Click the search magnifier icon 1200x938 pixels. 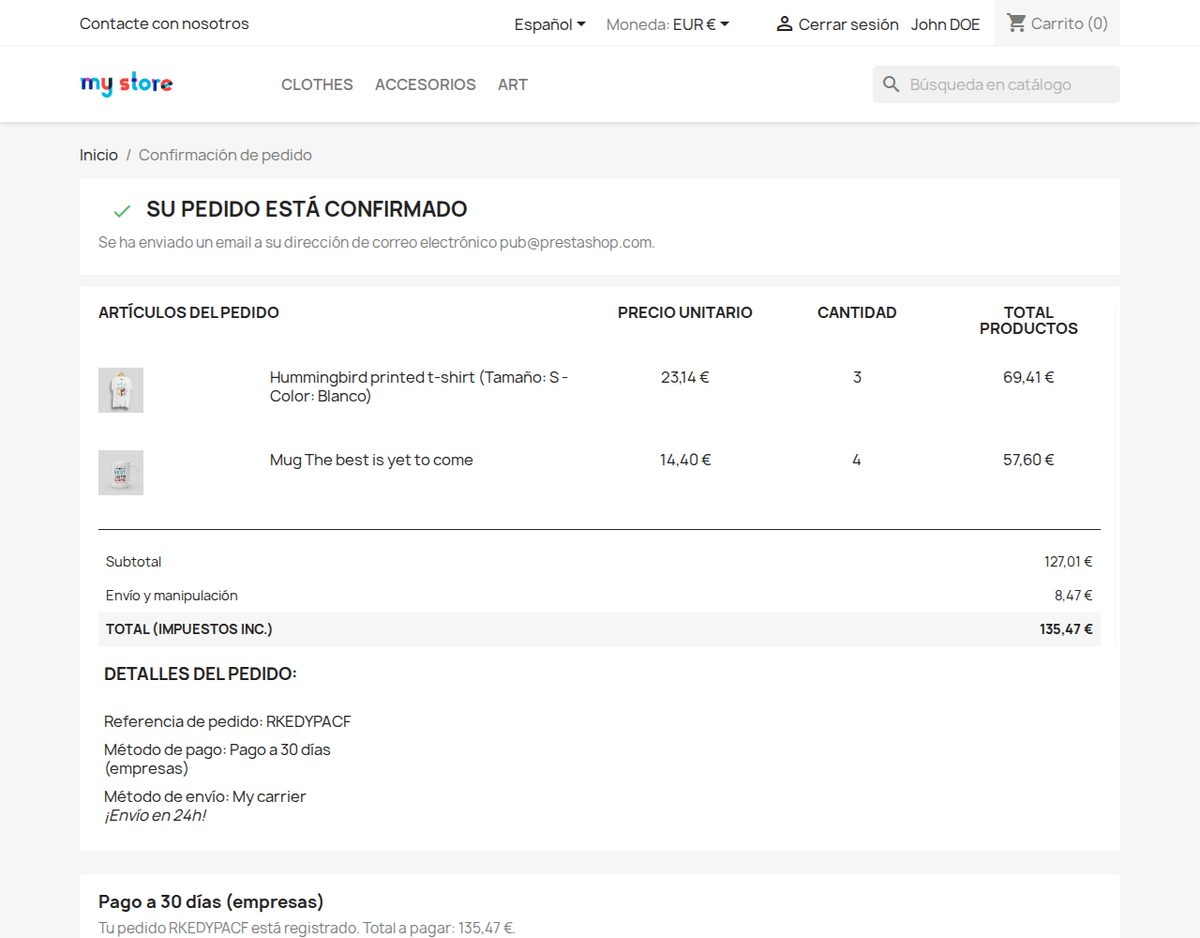(x=891, y=85)
